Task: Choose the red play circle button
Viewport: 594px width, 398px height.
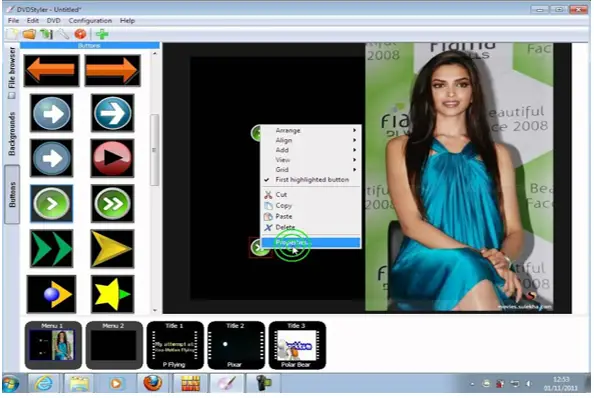Action: (x=113, y=158)
